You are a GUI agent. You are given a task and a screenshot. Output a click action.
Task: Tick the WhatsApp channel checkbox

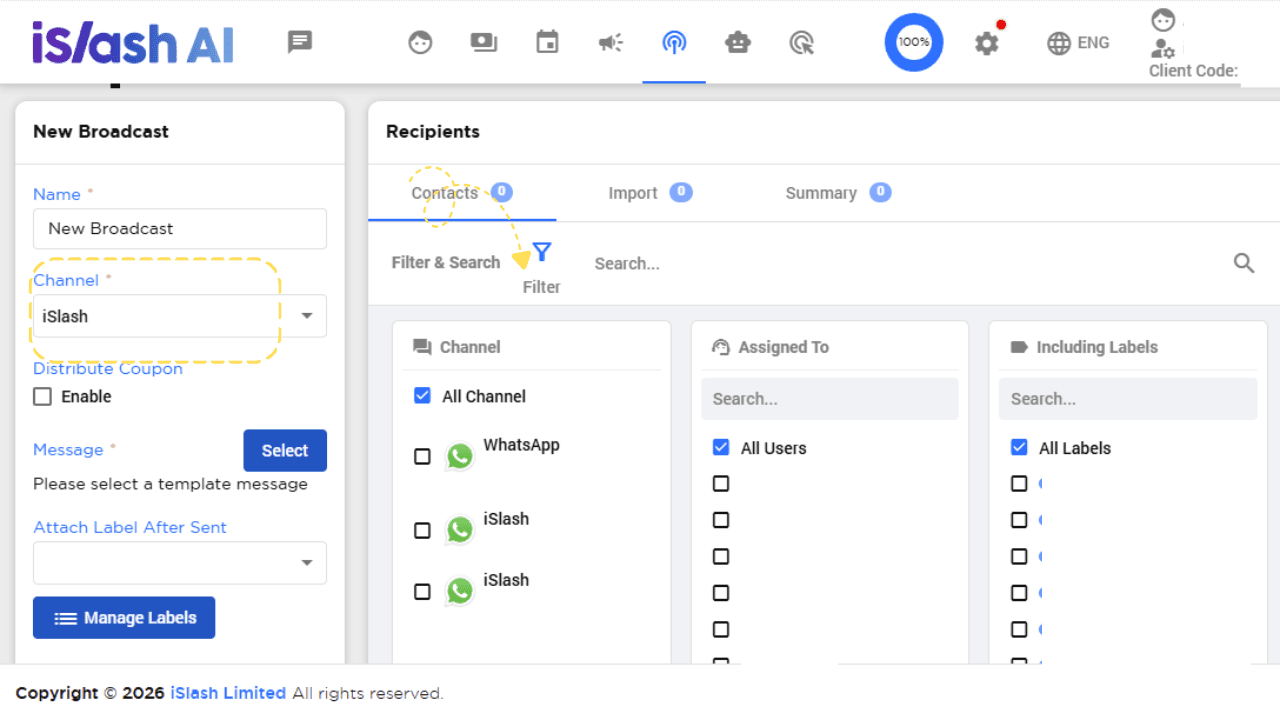[422, 457]
